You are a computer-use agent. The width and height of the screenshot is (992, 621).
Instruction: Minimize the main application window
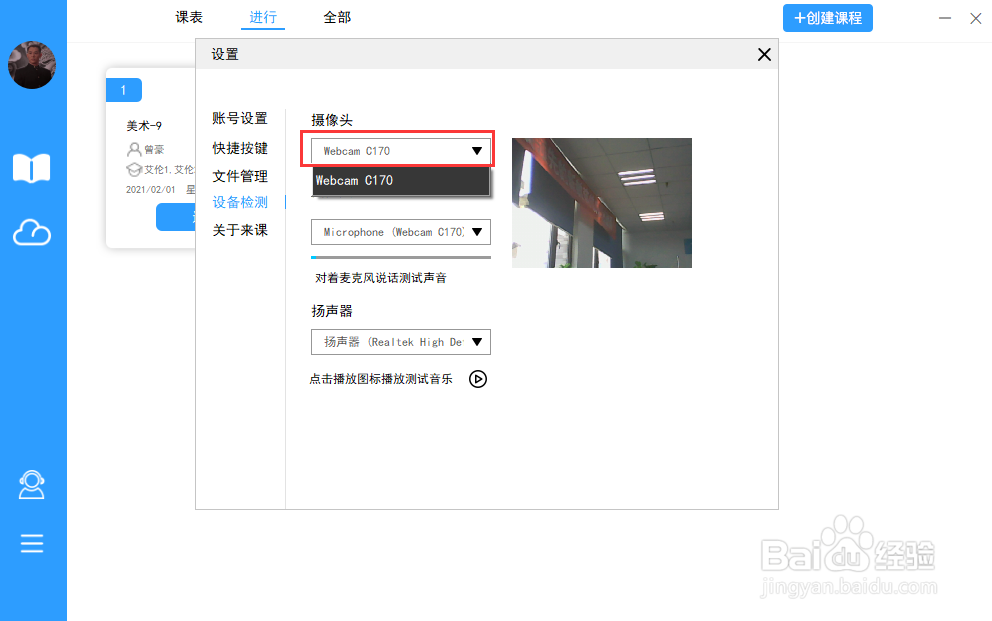point(945,18)
